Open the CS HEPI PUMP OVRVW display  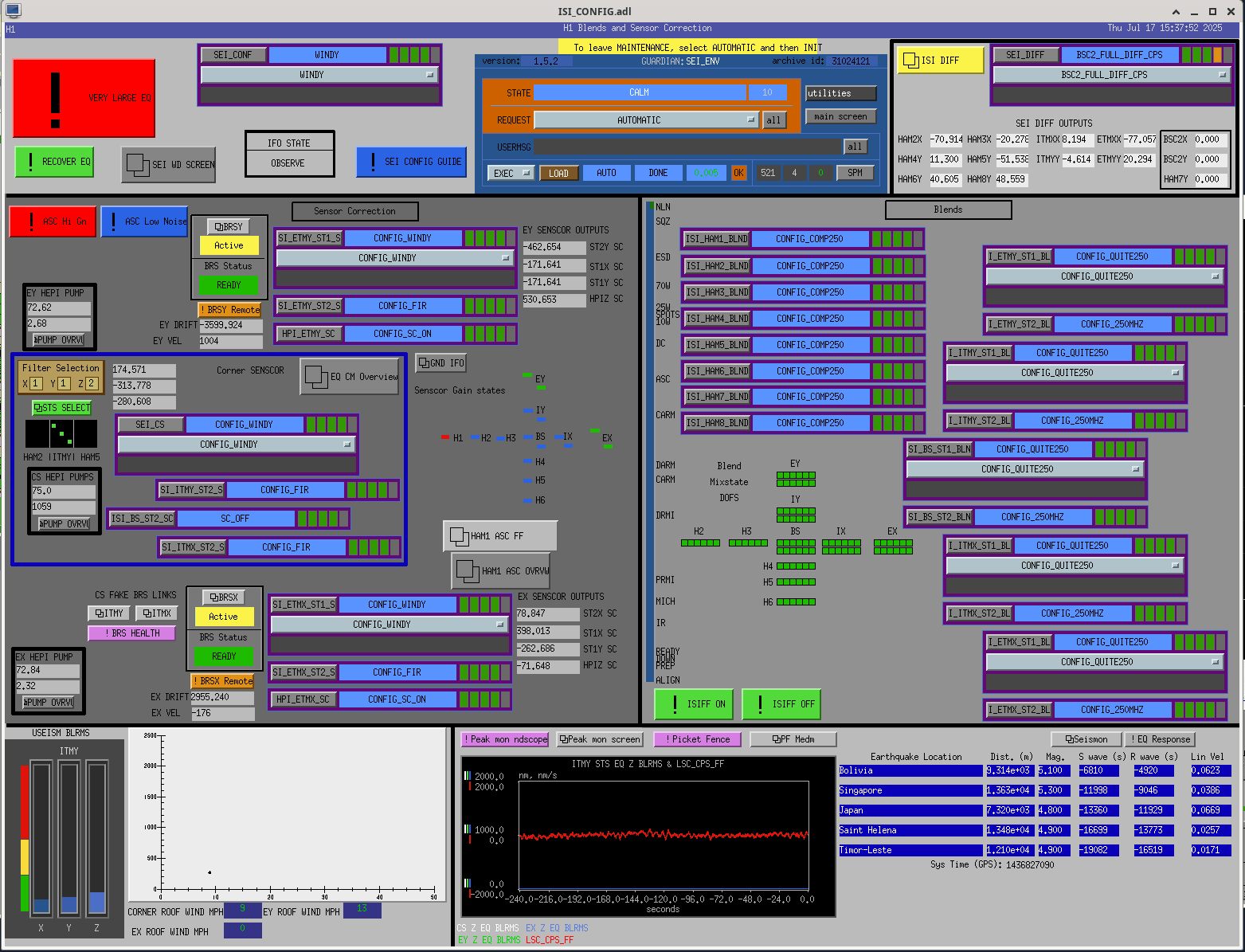65,524
